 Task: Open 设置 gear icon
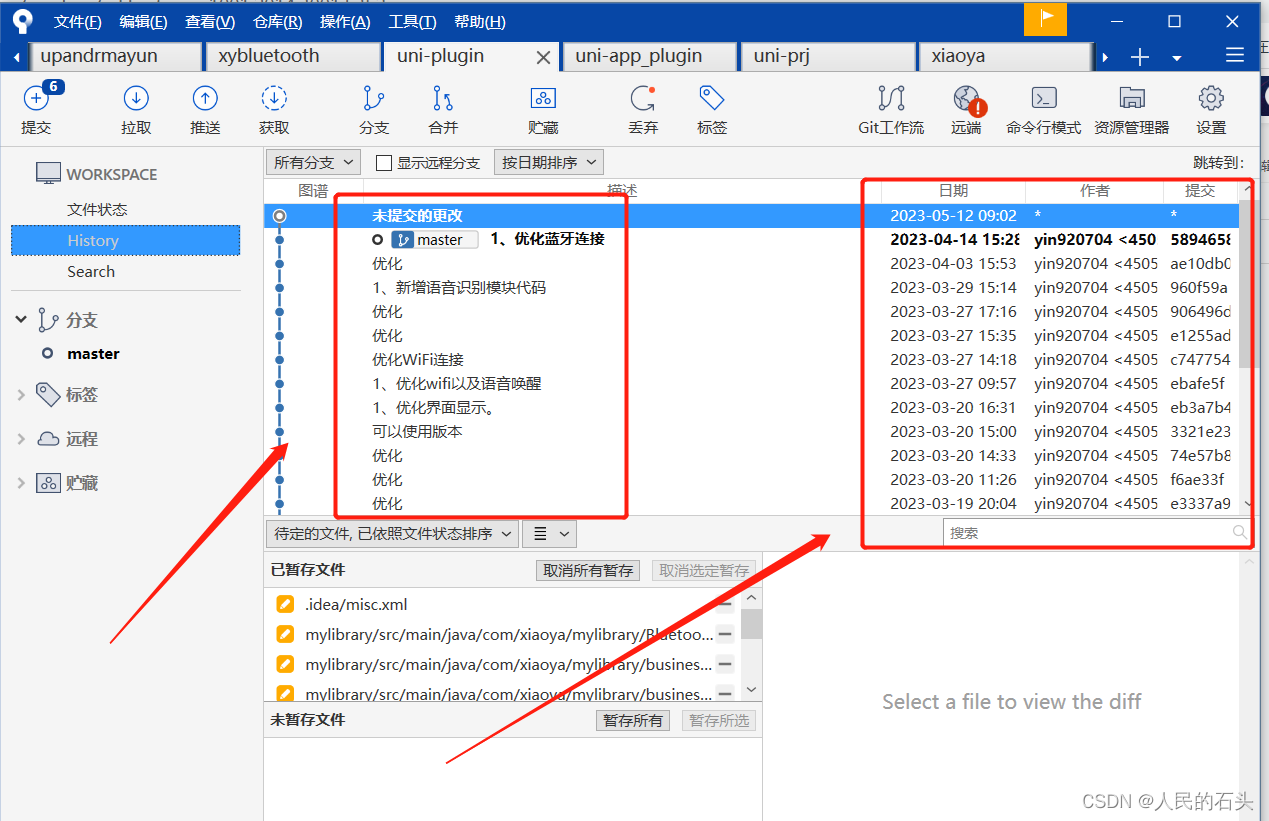[1211, 98]
